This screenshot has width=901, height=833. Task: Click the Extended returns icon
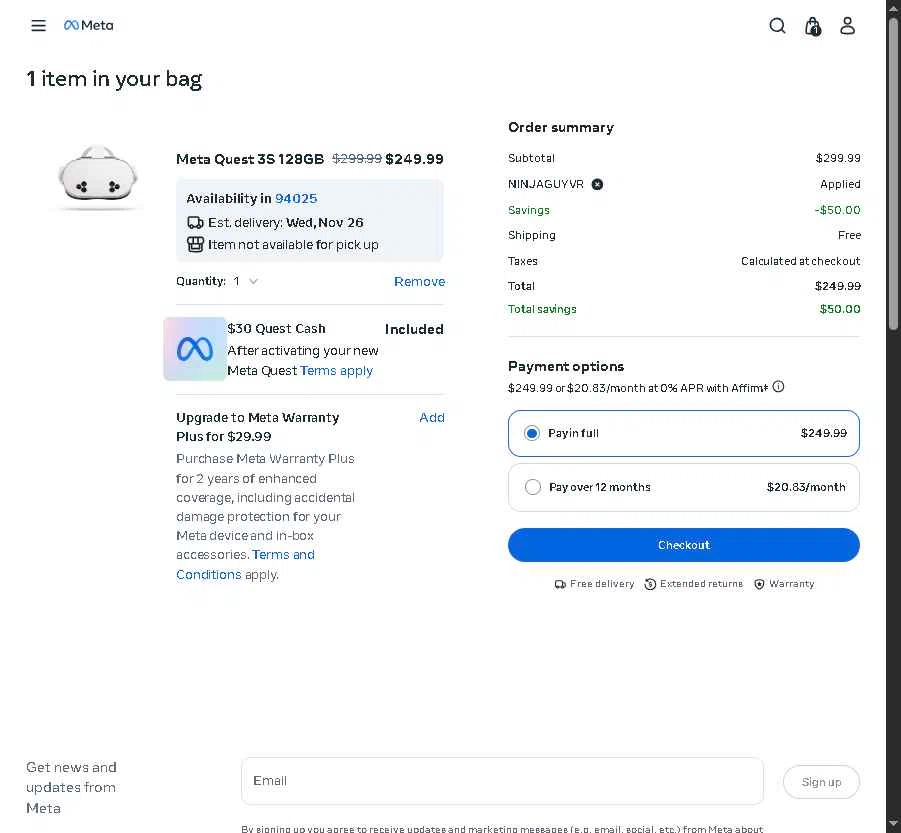coord(650,584)
